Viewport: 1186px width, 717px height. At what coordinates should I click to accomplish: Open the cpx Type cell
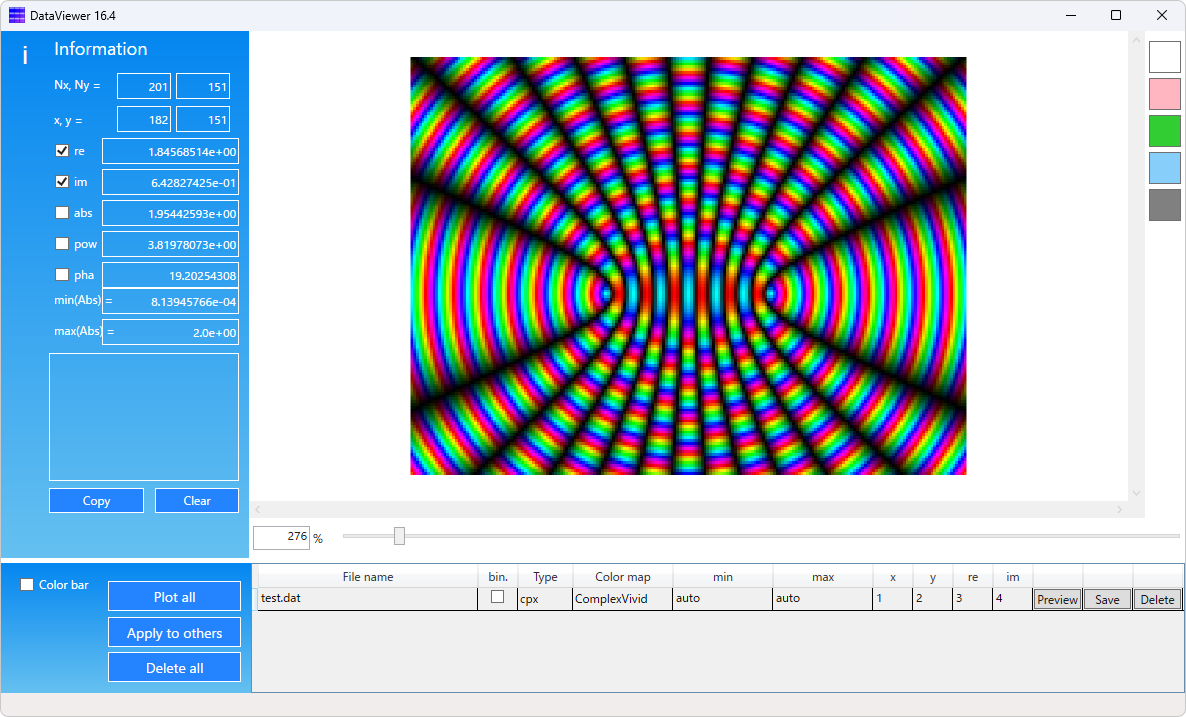(x=545, y=598)
